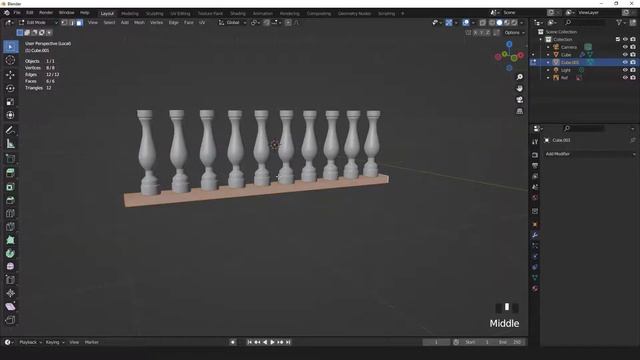This screenshot has width=640, height=360.
Task: Select the Move tool
Action: pyautogui.click(x=10, y=74)
